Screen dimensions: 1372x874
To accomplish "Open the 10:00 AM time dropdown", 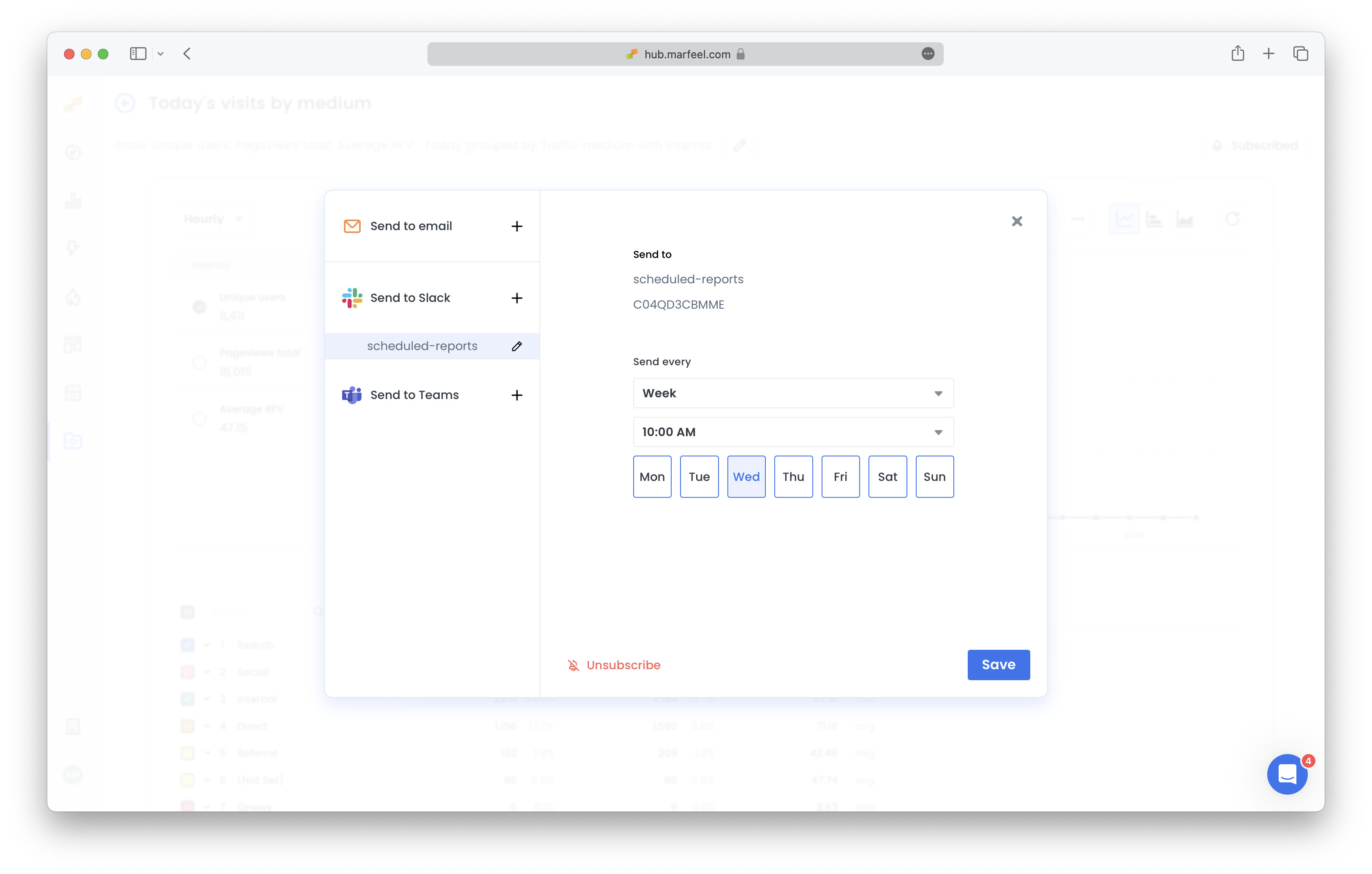I will tap(792, 432).
